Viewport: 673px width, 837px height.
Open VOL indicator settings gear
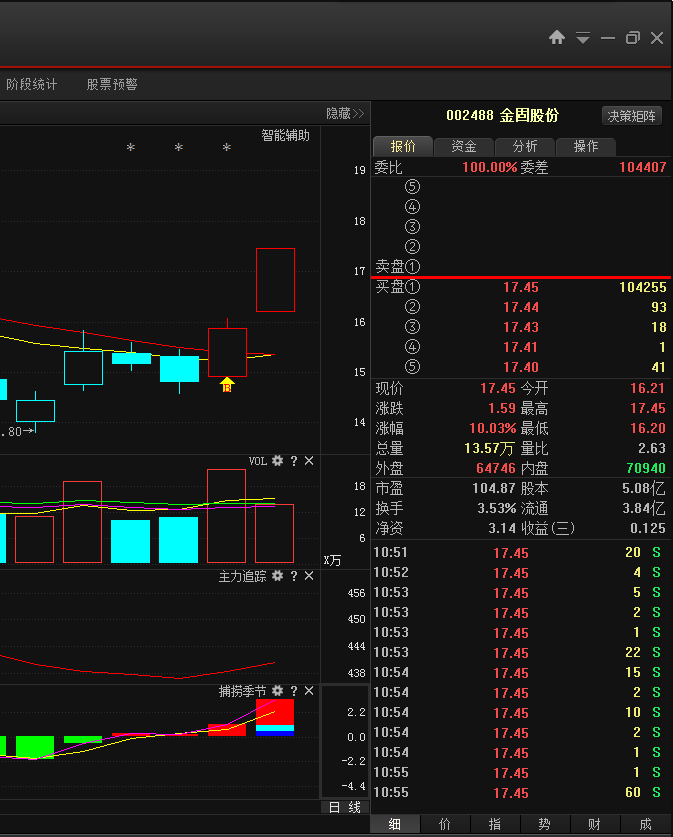[x=278, y=461]
